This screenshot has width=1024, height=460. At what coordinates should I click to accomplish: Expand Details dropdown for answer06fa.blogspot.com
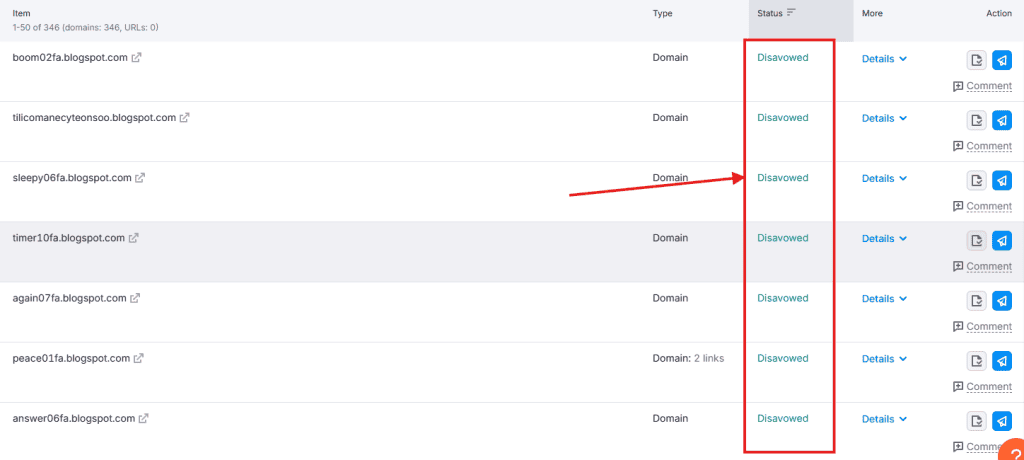(884, 419)
